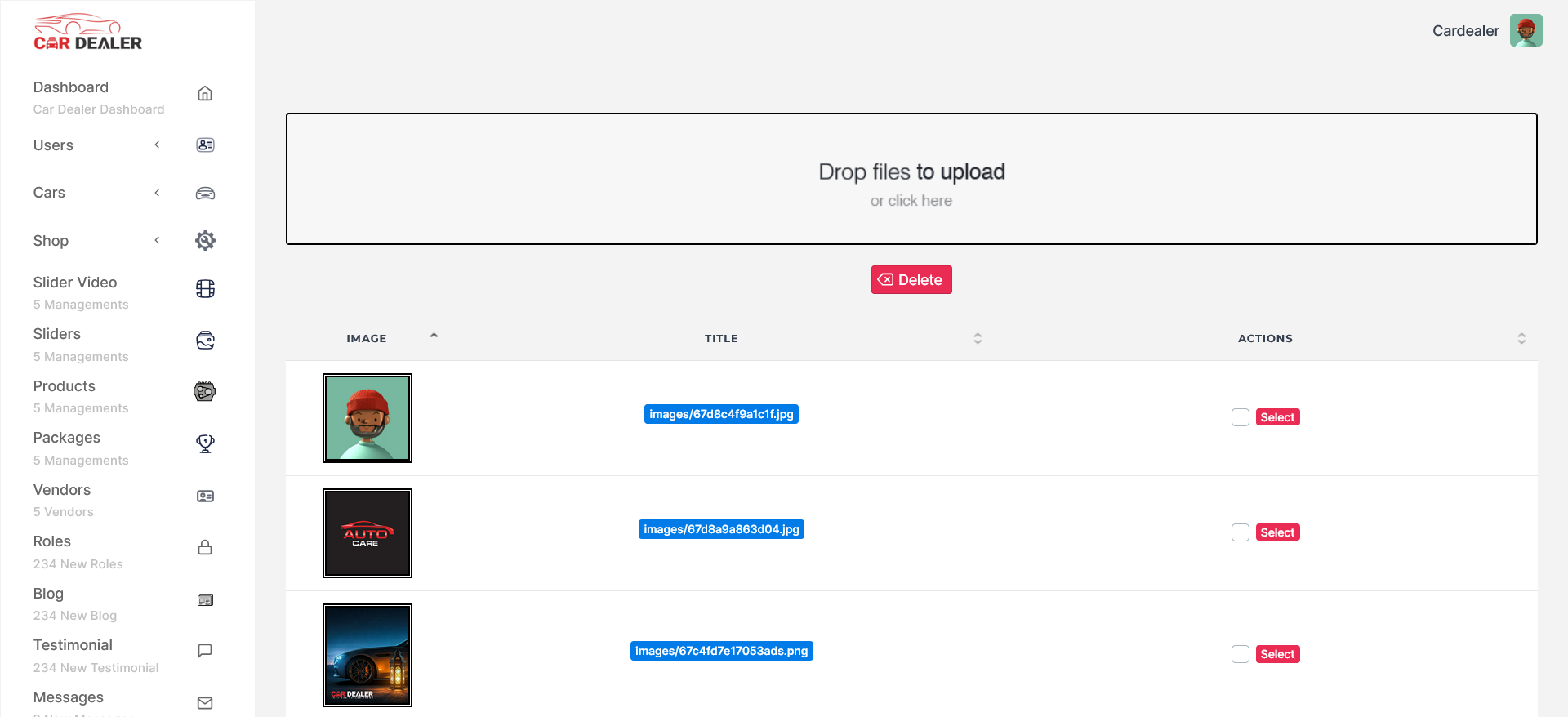
Task: Click the Dashboard home icon
Action: [205, 94]
